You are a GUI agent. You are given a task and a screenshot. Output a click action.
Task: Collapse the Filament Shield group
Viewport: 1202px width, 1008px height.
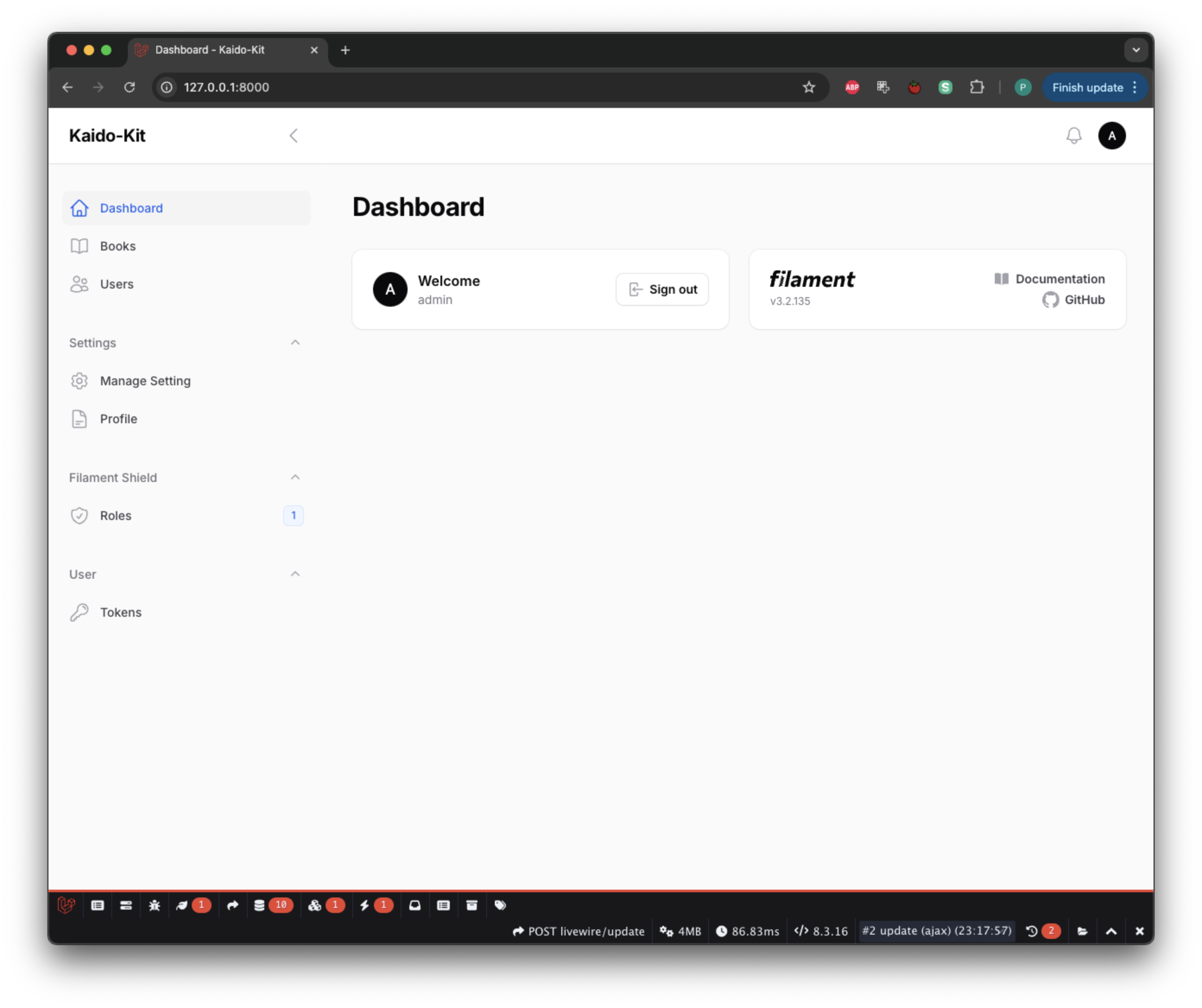(295, 477)
